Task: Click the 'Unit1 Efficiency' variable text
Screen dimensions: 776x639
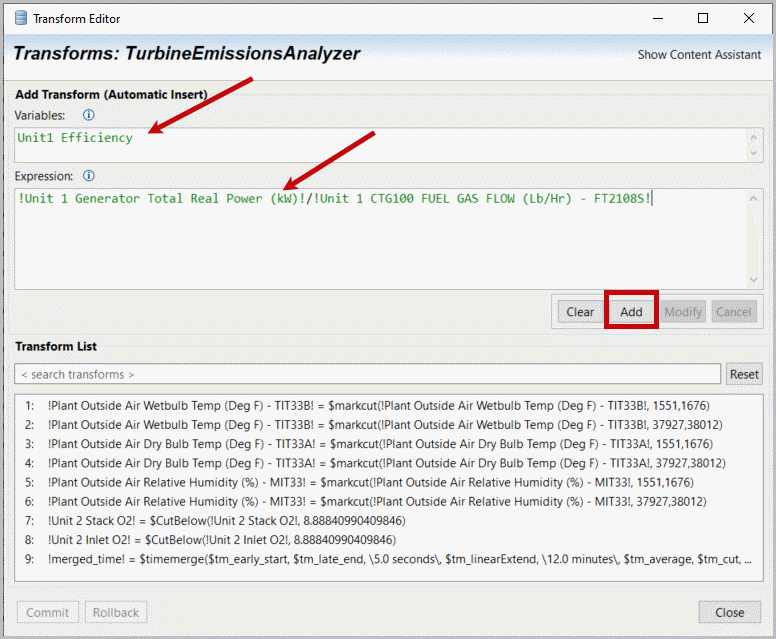Action: click(75, 138)
